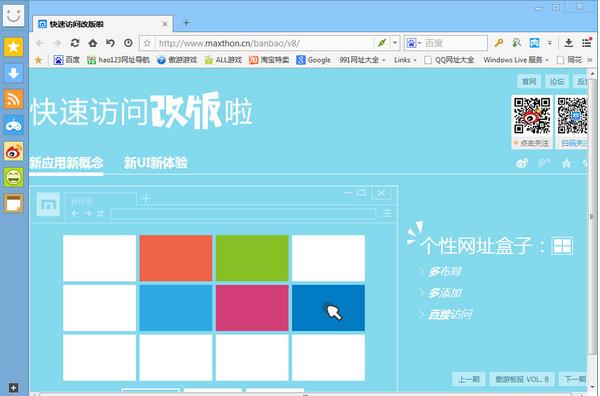600x396 pixels.
Task: Open a new tab with plus button
Action: coord(186,23)
